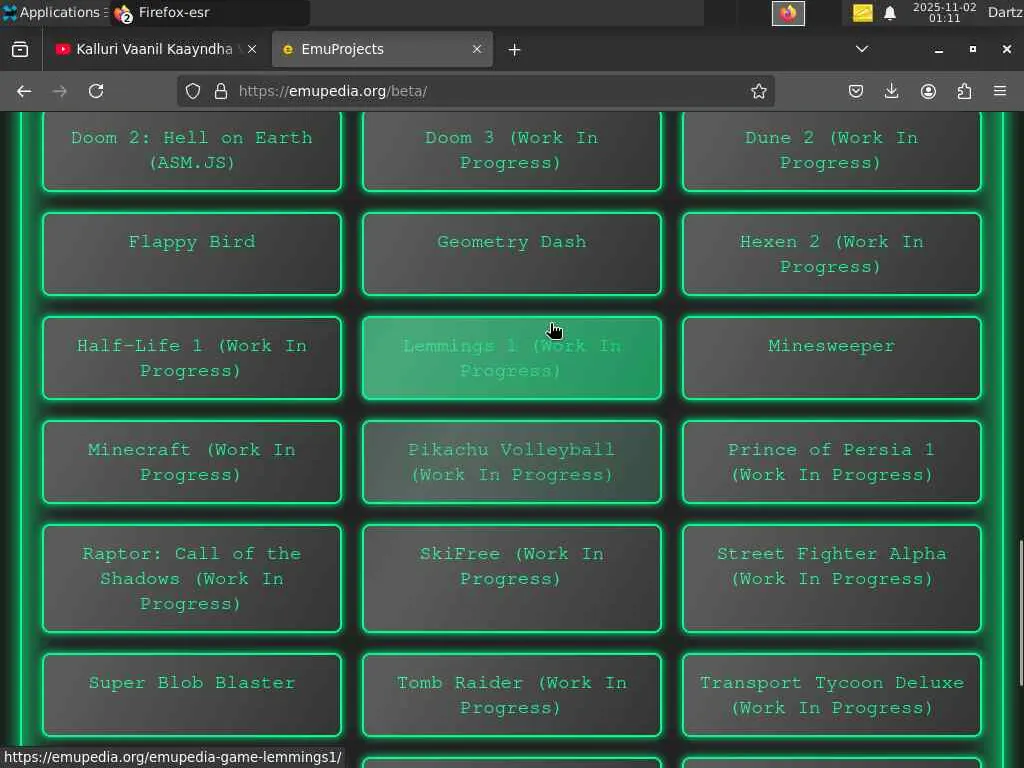
Task: Show site security lock information
Action: pyautogui.click(x=221, y=91)
